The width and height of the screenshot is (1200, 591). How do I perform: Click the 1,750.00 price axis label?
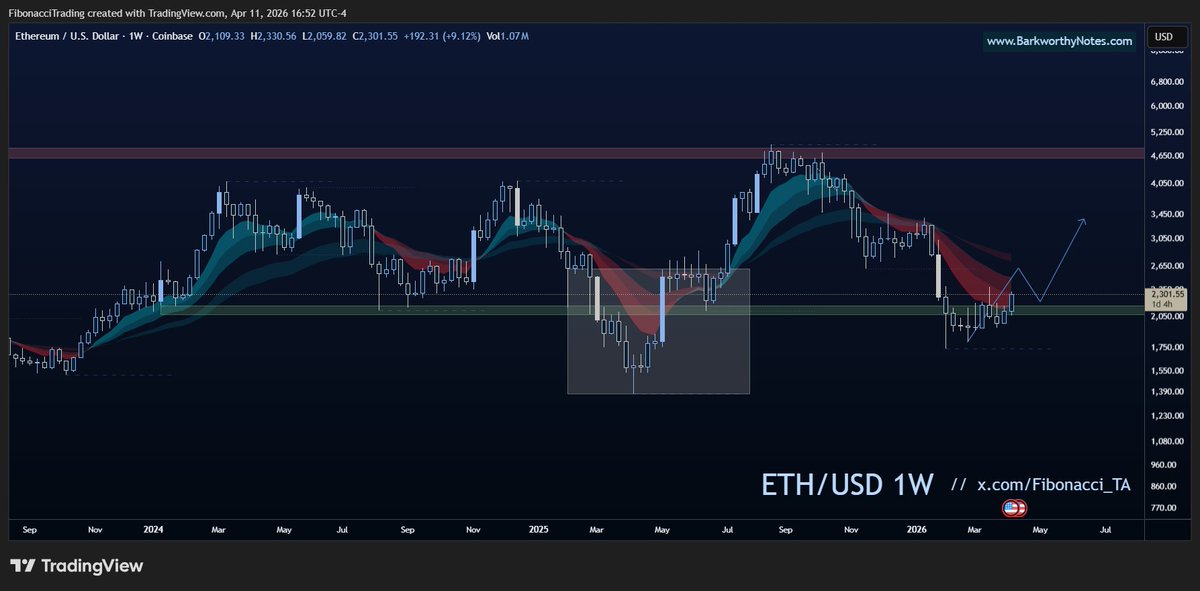(x=1167, y=347)
